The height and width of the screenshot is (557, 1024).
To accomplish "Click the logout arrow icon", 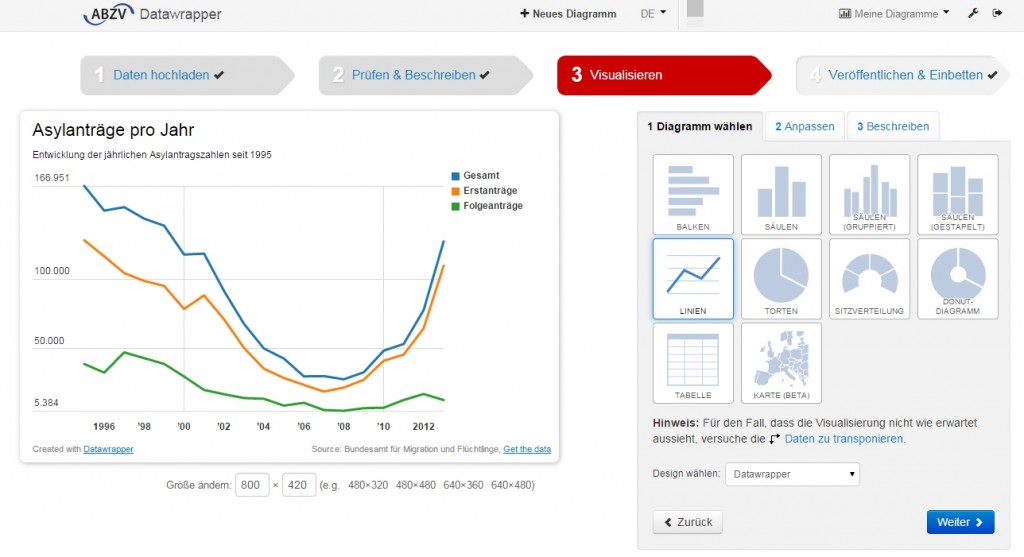I will [x=997, y=13].
